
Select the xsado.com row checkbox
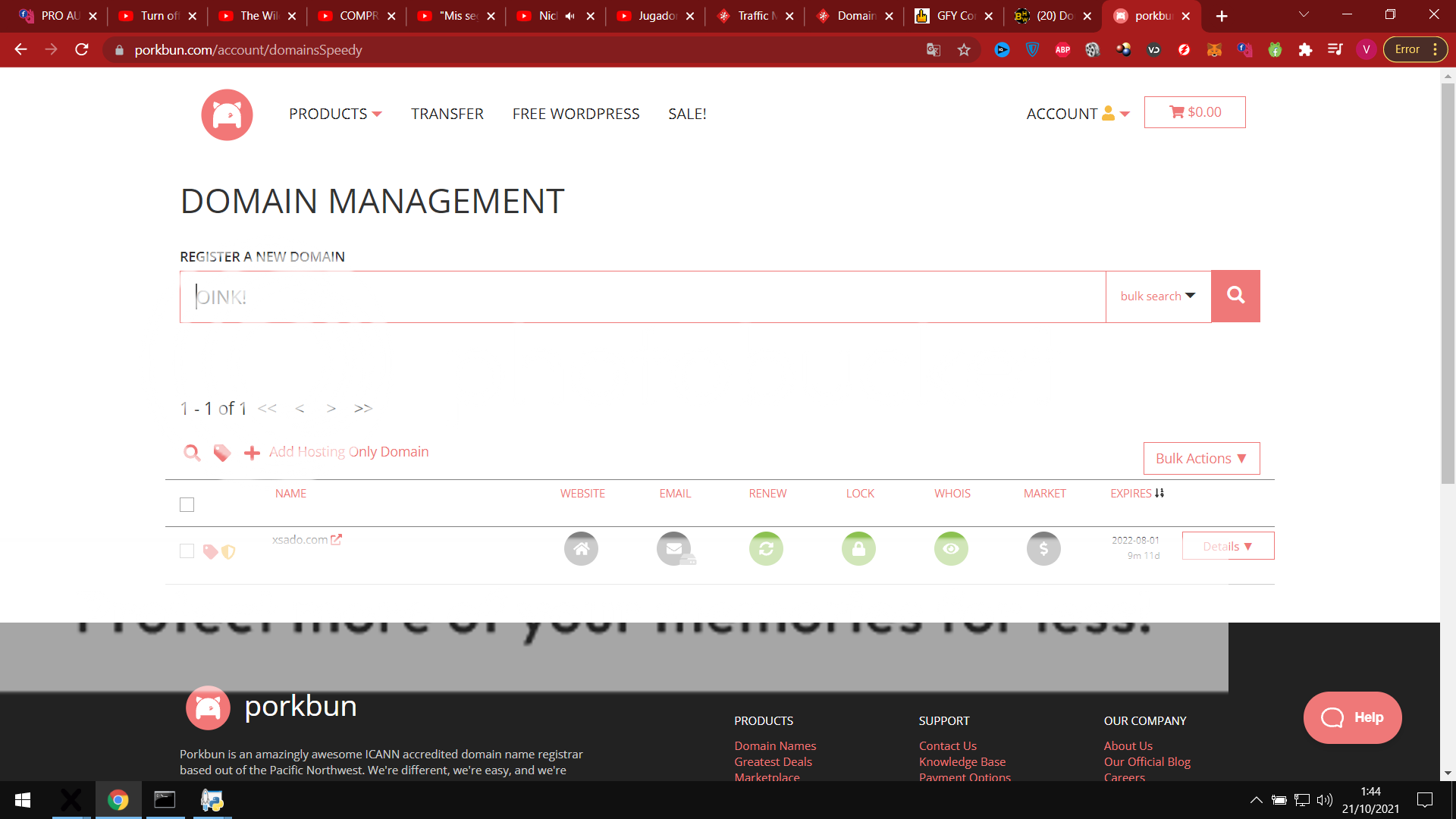click(187, 551)
